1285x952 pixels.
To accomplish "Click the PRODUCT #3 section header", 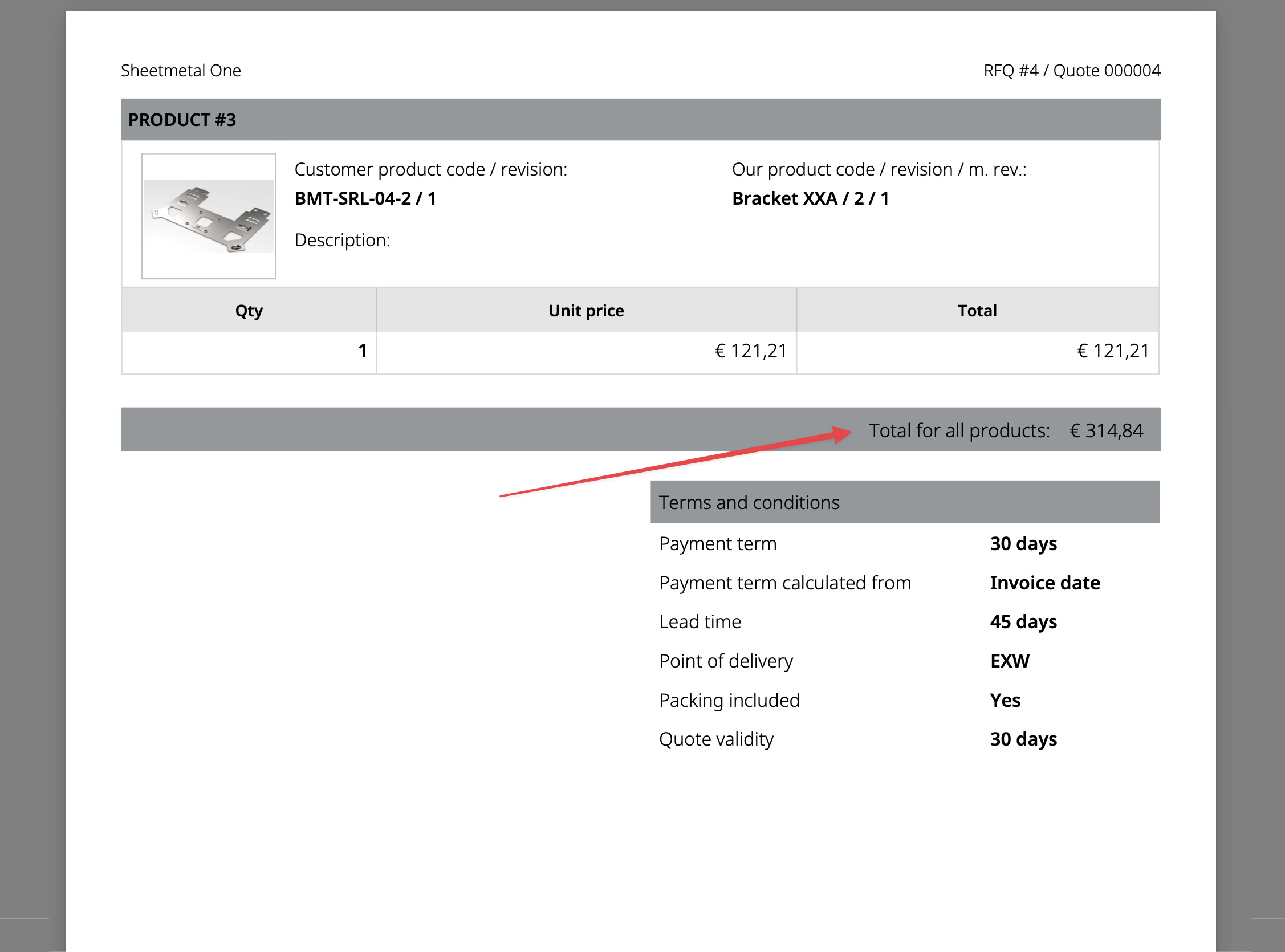I will (x=182, y=120).
